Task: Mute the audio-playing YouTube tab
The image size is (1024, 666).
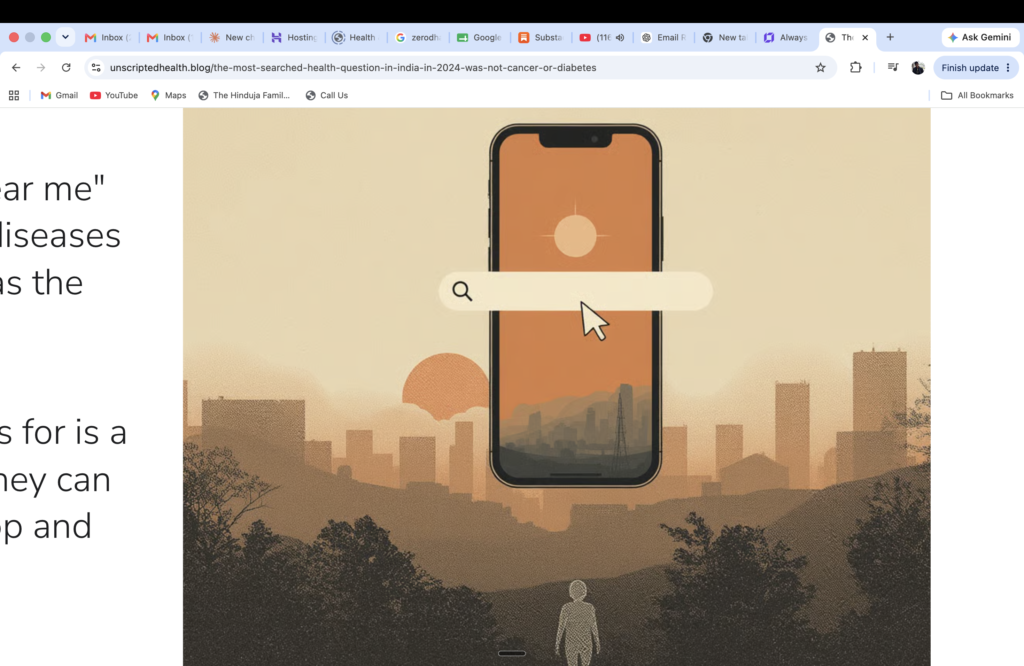Action: coord(620,38)
